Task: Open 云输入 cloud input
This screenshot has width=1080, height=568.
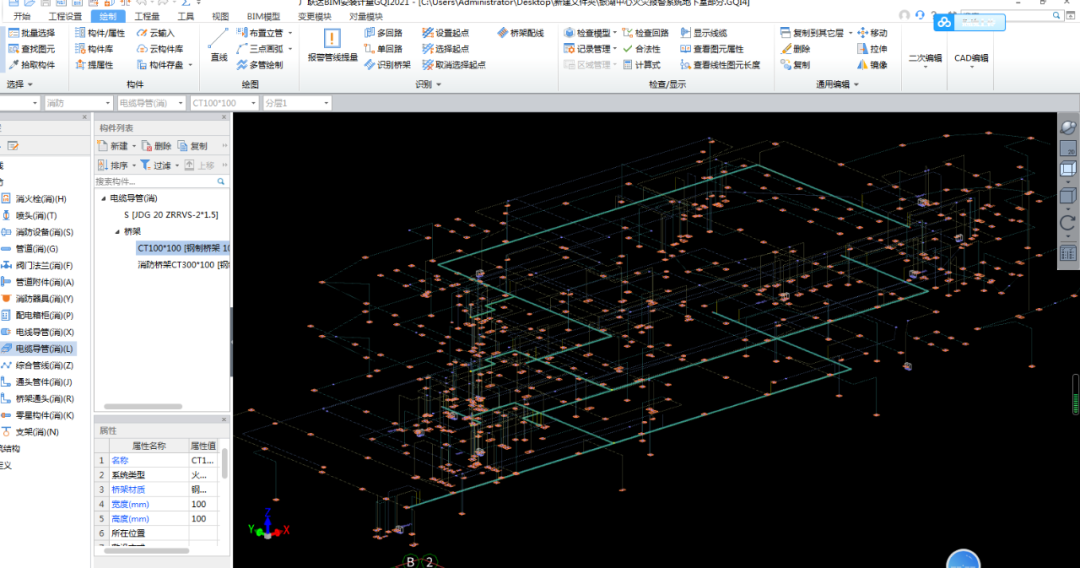Action: pos(156,32)
